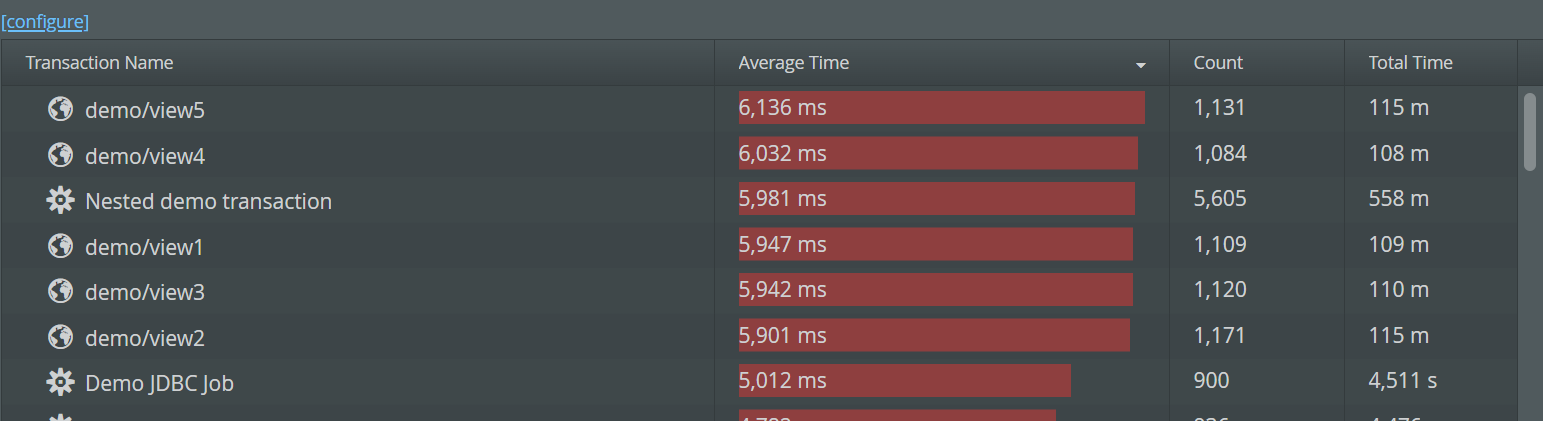Select the Demo JDBC Job name

click(x=159, y=383)
